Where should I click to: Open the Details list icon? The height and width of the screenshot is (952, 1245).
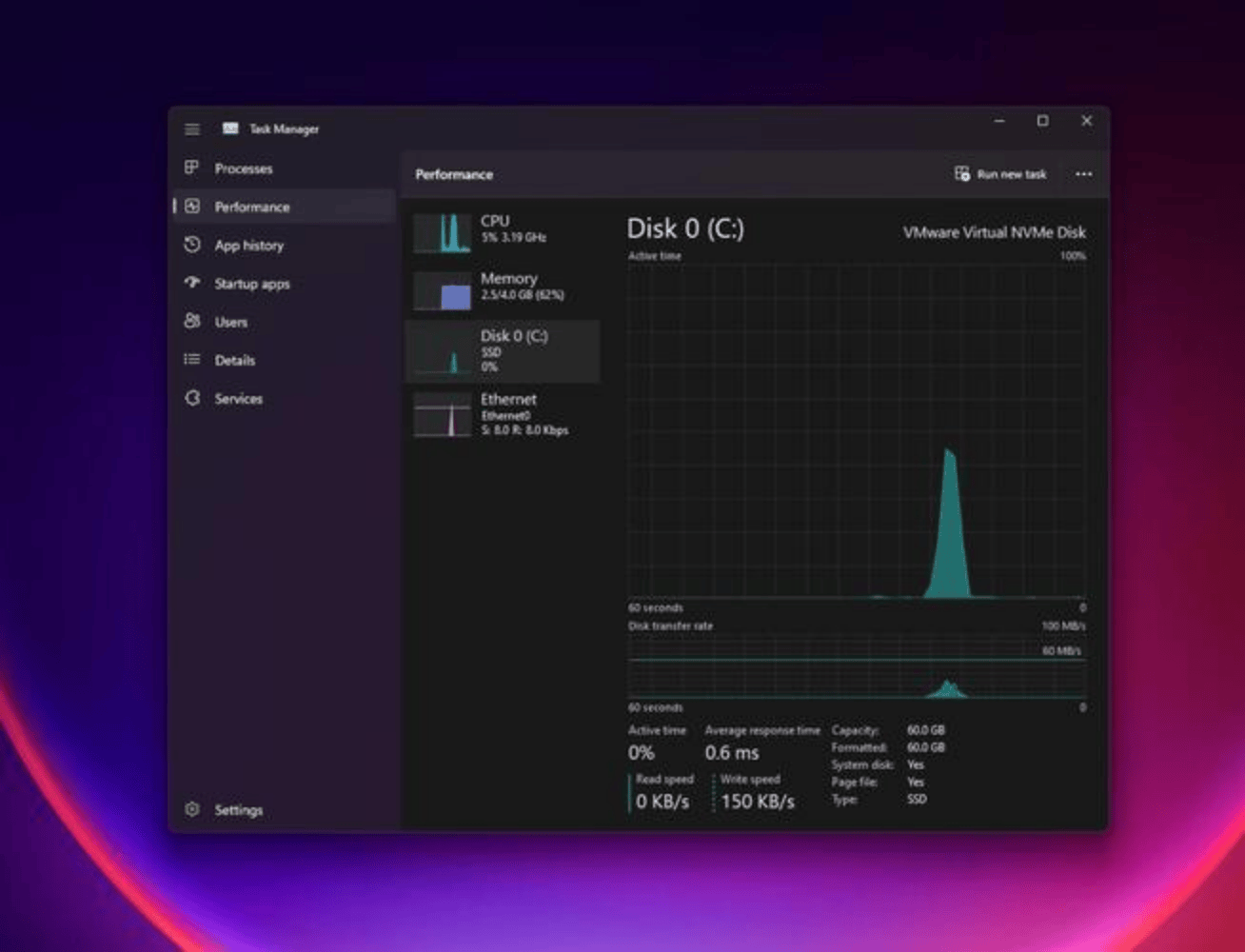pos(192,360)
